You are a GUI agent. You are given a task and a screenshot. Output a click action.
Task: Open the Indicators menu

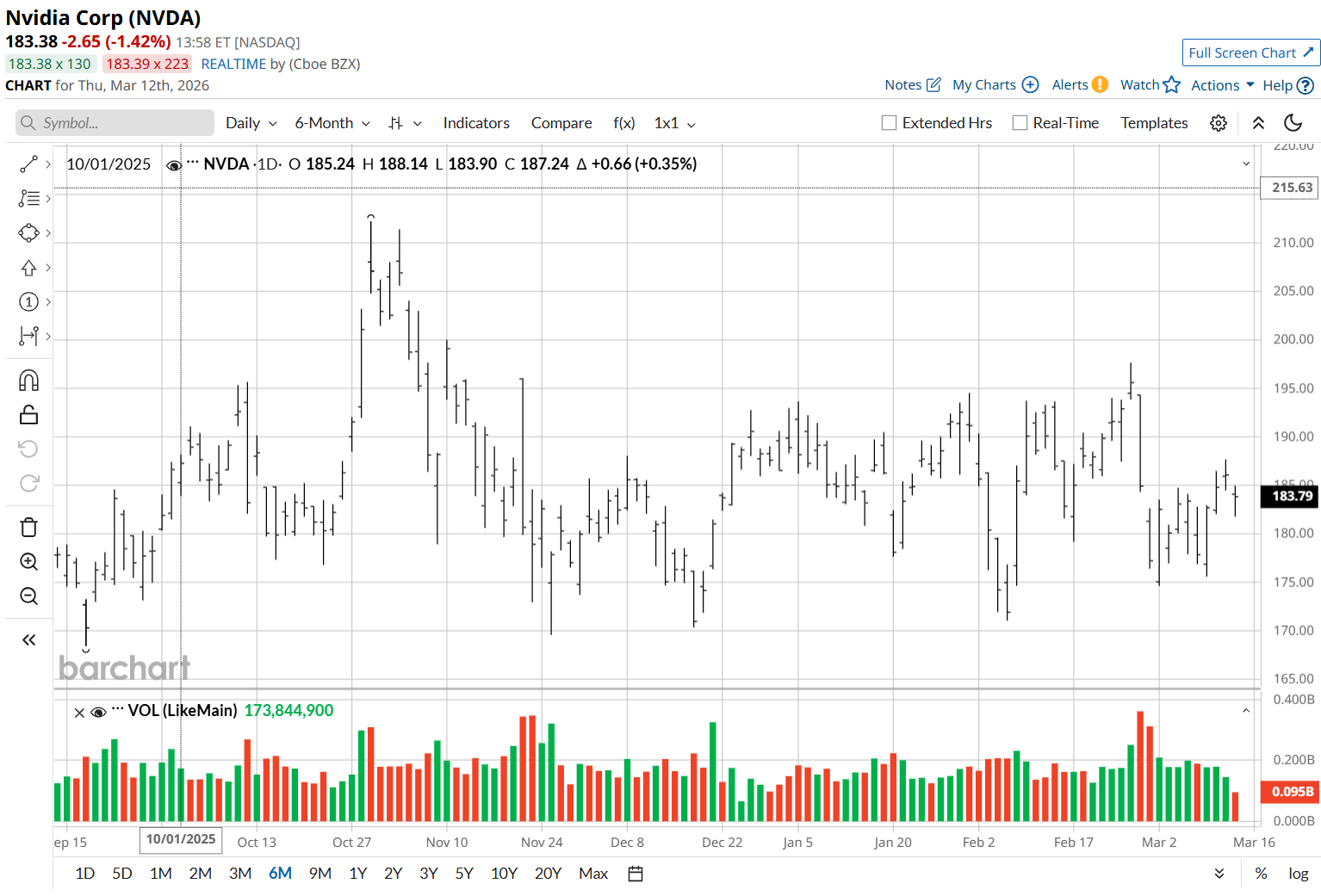coord(476,123)
